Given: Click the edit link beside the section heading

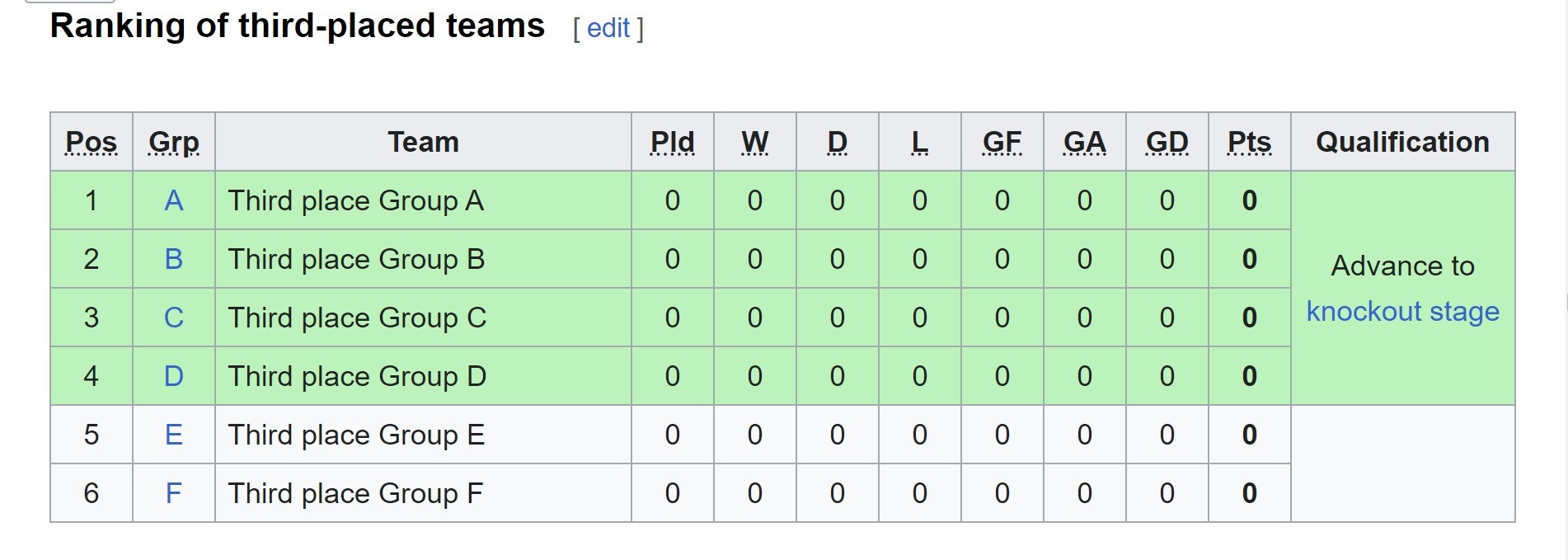Looking at the screenshot, I should pos(608,29).
